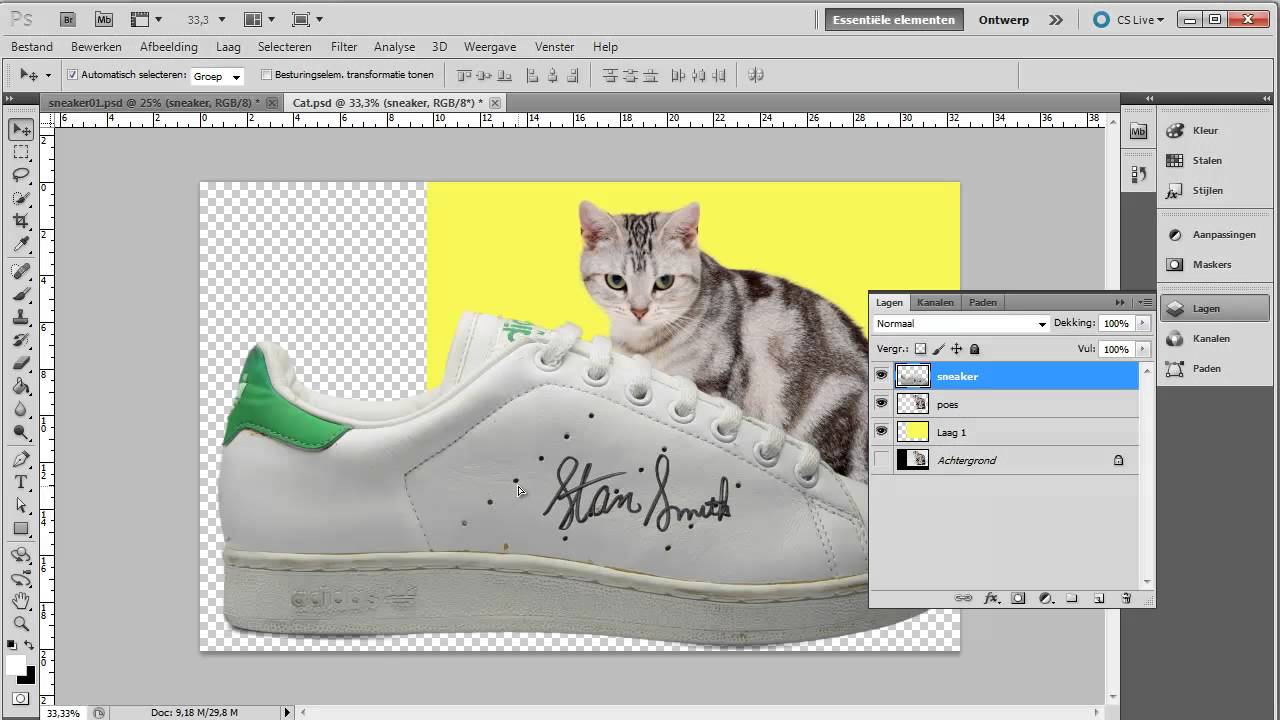
Task: Choose the Ontwerp workspace
Action: (x=1004, y=20)
